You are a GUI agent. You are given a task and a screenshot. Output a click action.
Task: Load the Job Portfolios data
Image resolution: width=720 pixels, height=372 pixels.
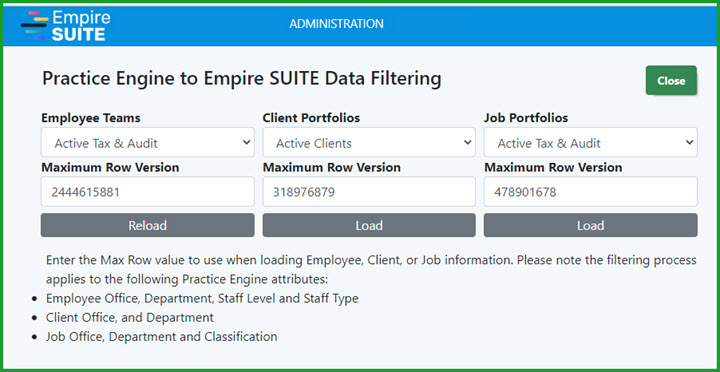(x=590, y=225)
